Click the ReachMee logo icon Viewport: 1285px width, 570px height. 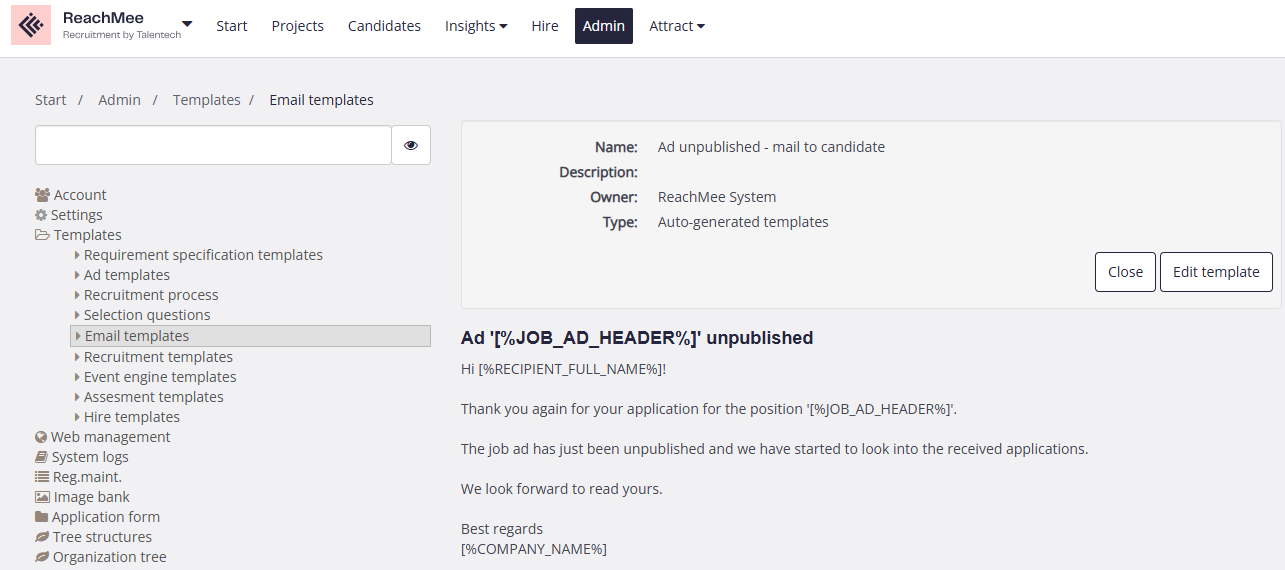[x=31, y=25]
